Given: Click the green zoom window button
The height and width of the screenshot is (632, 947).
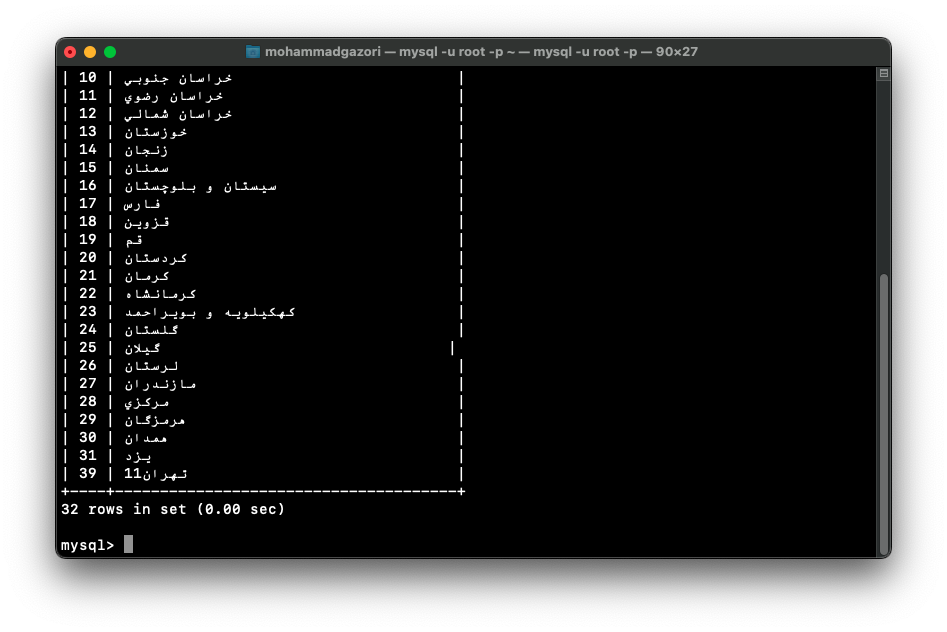Looking at the screenshot, I should [110, 52].
